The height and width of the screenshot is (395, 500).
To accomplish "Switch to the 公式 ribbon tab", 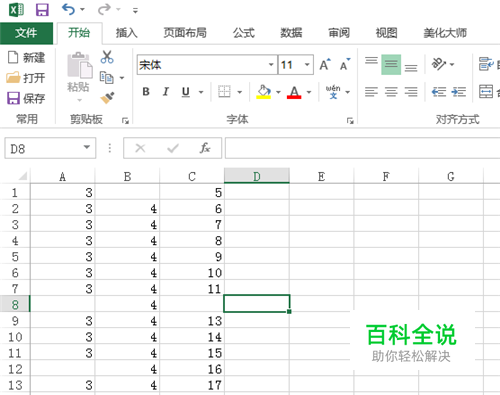I will tap(244, 33).
